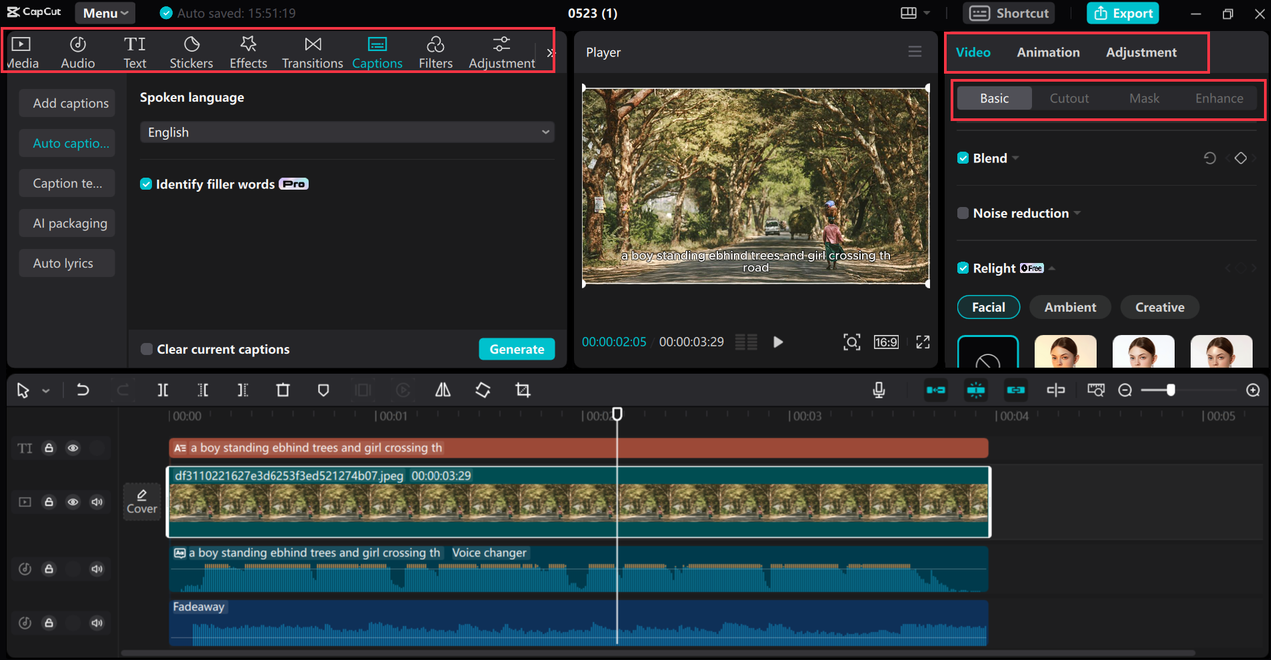Image resolution: width=1271 pixels, height=660 pixels.
Task: Adjust the timeline zoom slider handle
Action: click(1171, 390)
